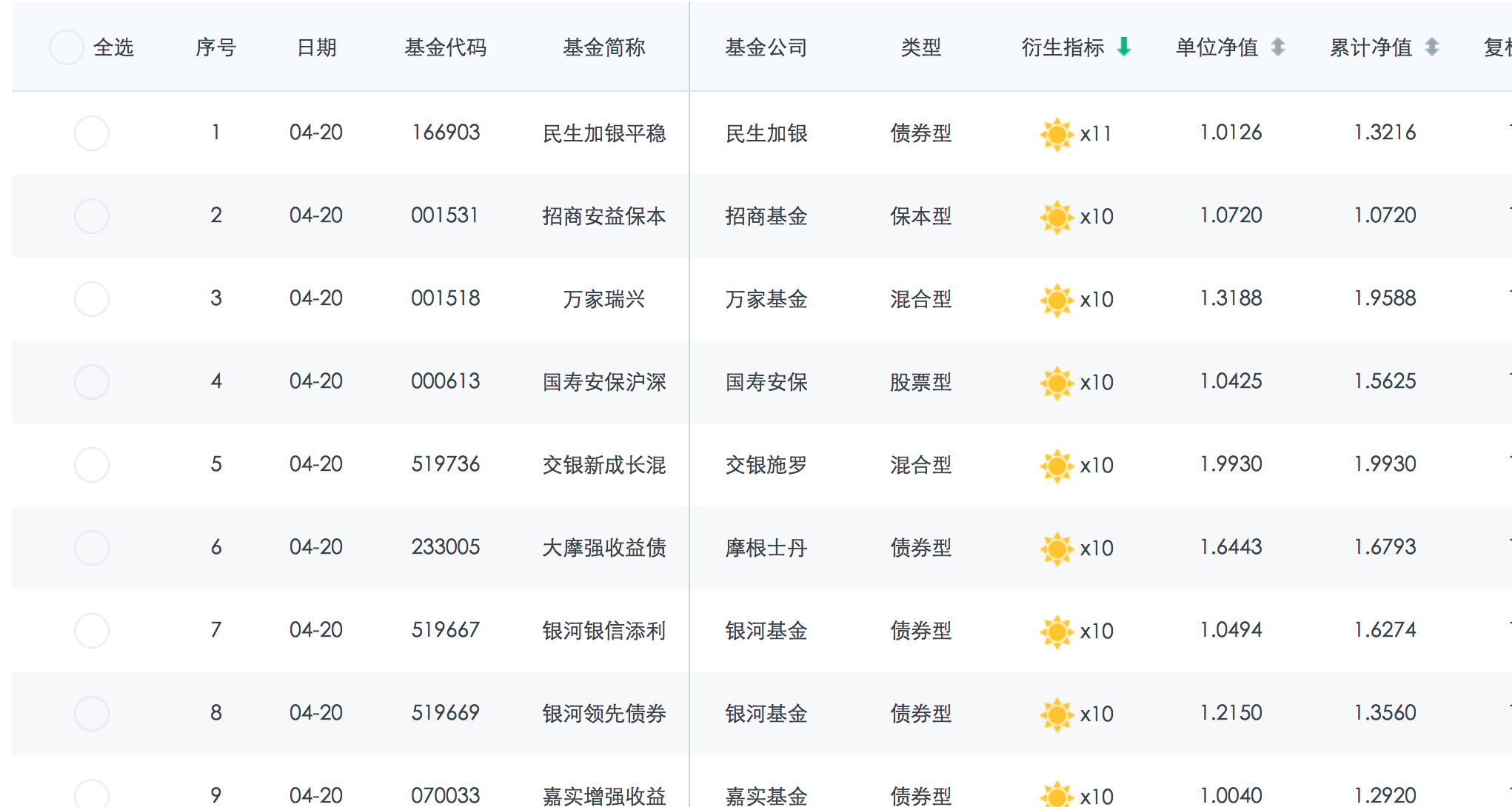Open fund 交银新成长混
The image size is (1512, 807).
click(x=604, y=465)
